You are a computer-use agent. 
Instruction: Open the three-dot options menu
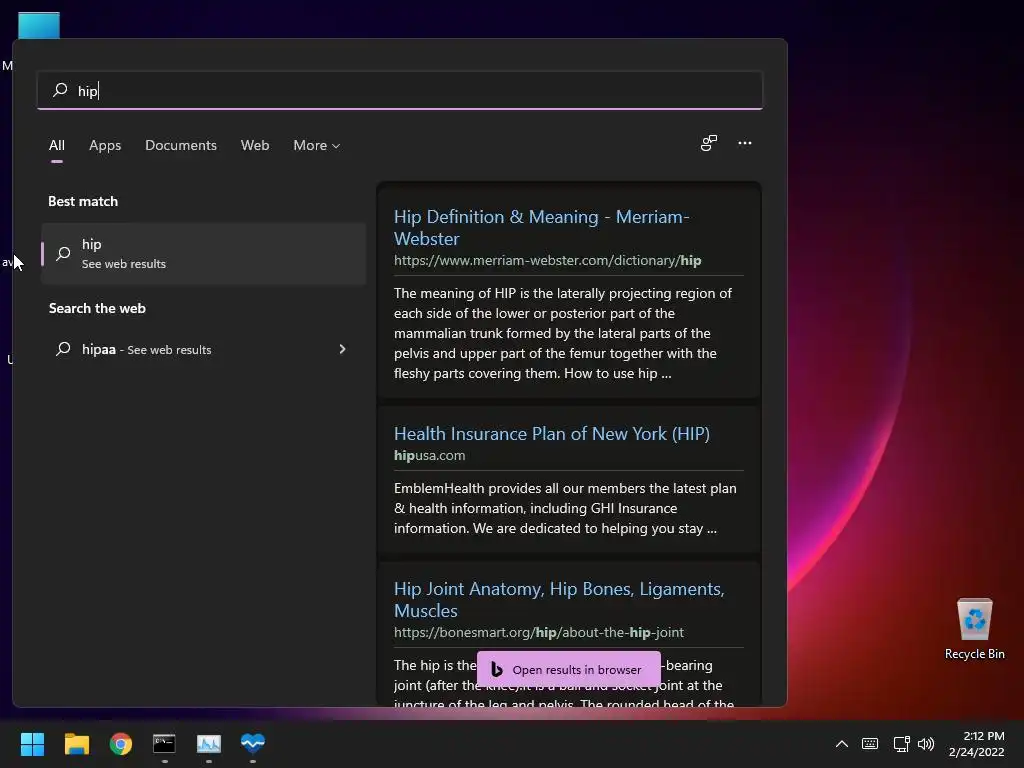[x=745, y=143]
